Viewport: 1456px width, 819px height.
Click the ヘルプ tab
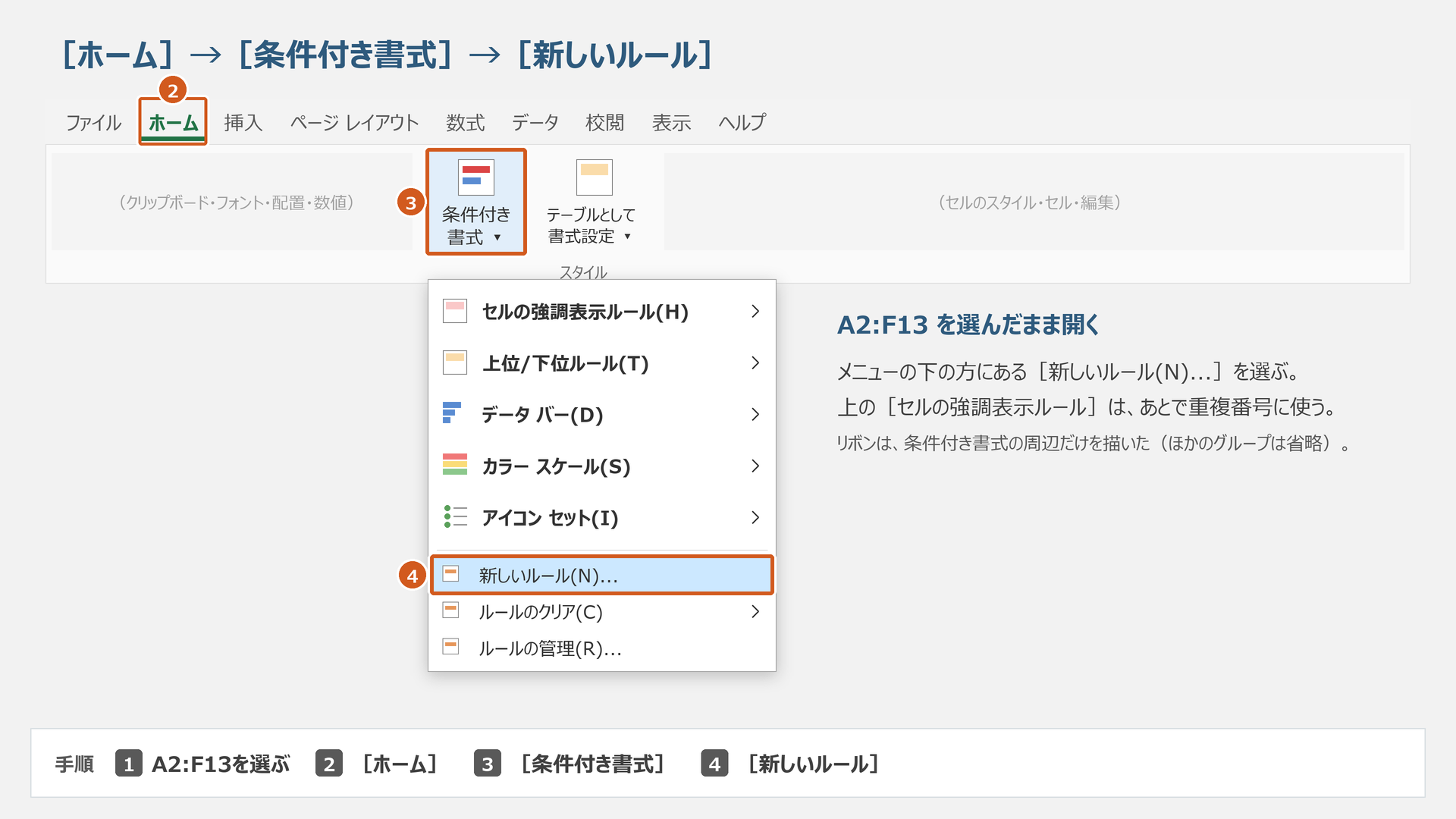coord(742,123)
